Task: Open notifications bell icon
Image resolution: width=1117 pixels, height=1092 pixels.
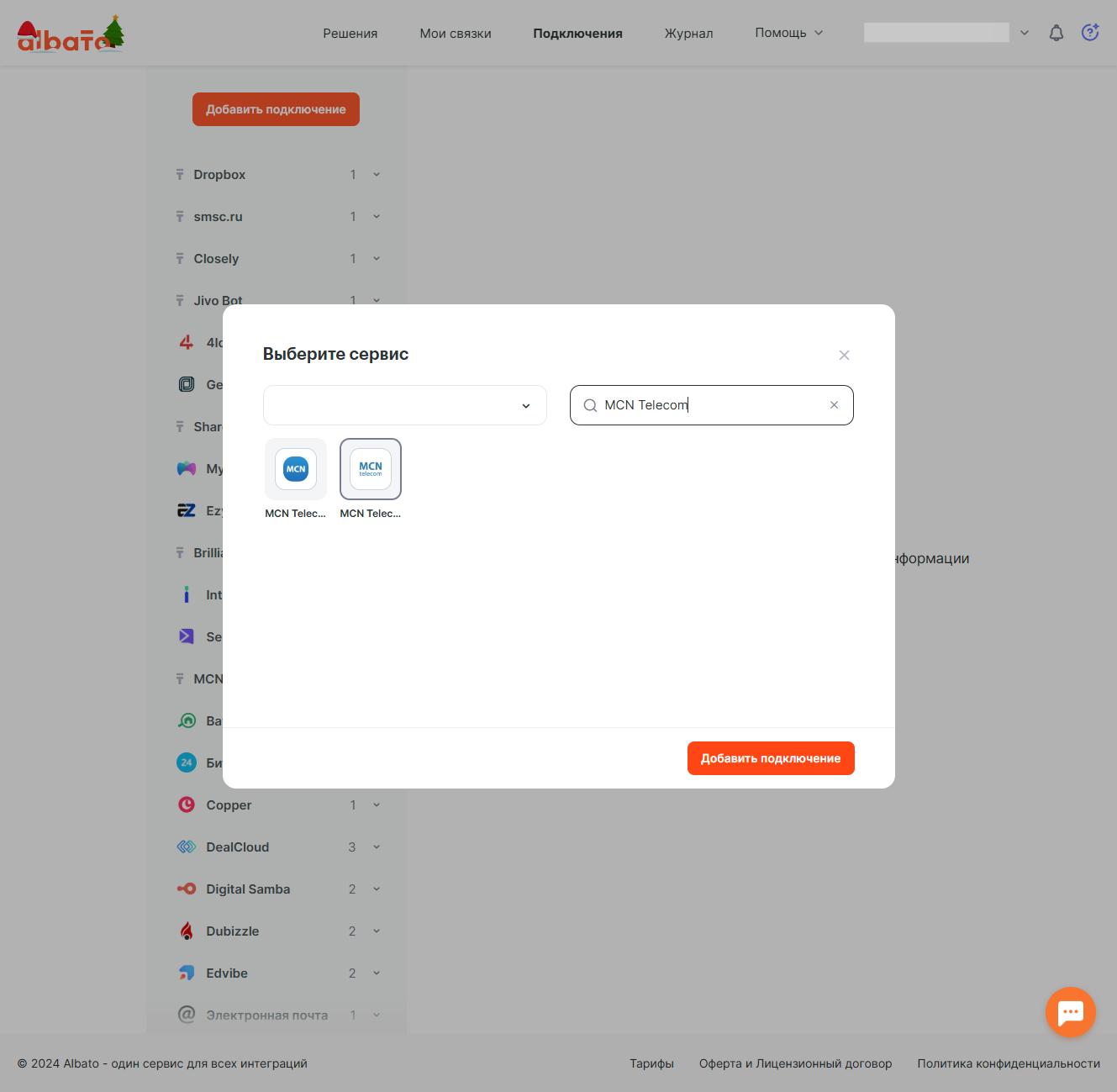Action: (x=1056, y=33)
